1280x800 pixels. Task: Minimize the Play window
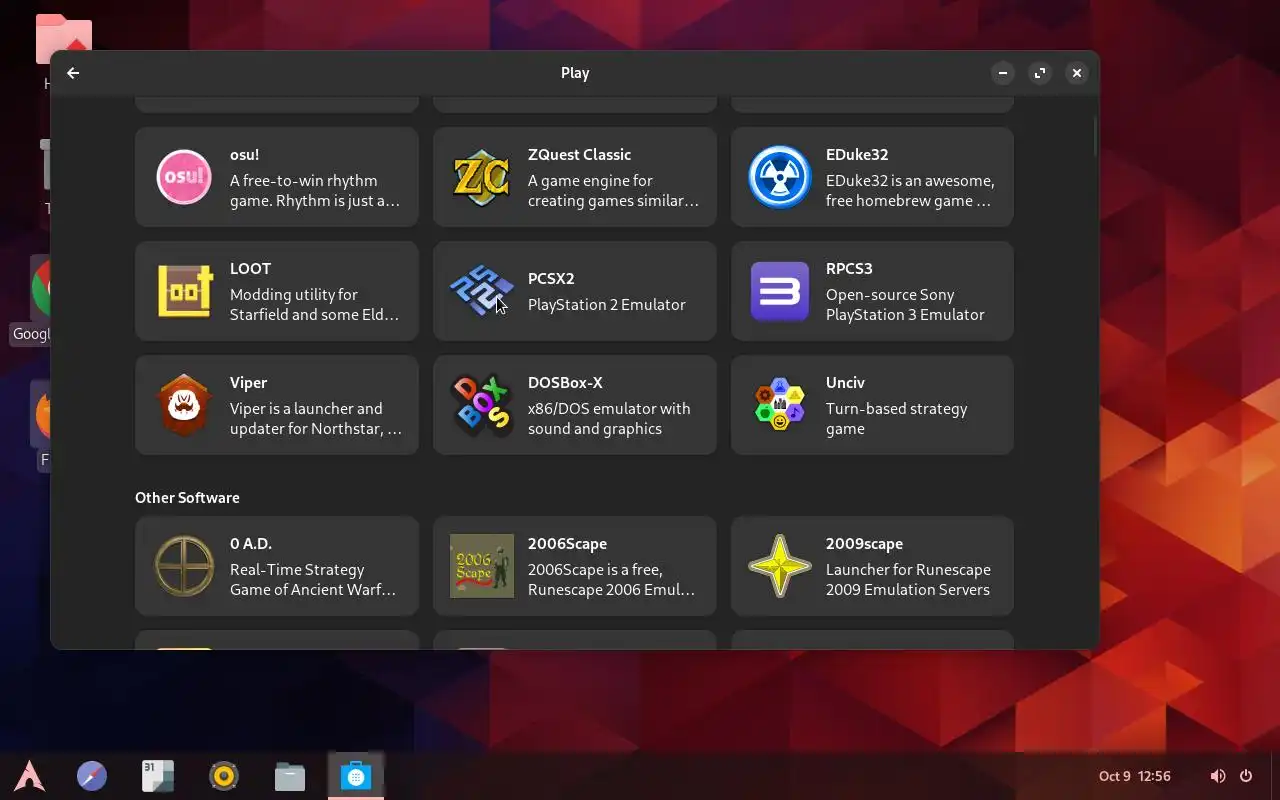tap(1003, 73)
